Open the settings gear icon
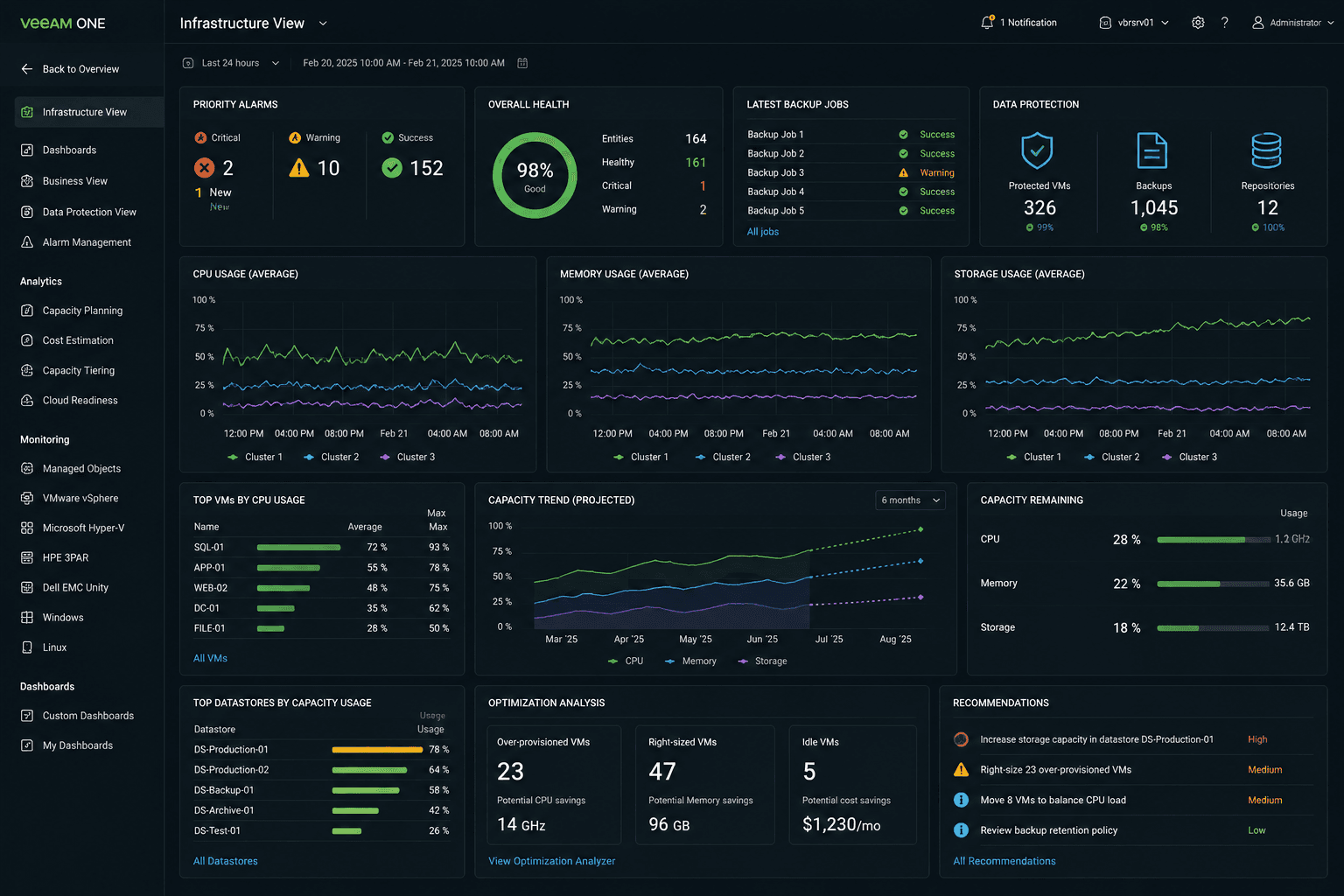This screenshot has width=1344, height=896. tap(1198, 23)
